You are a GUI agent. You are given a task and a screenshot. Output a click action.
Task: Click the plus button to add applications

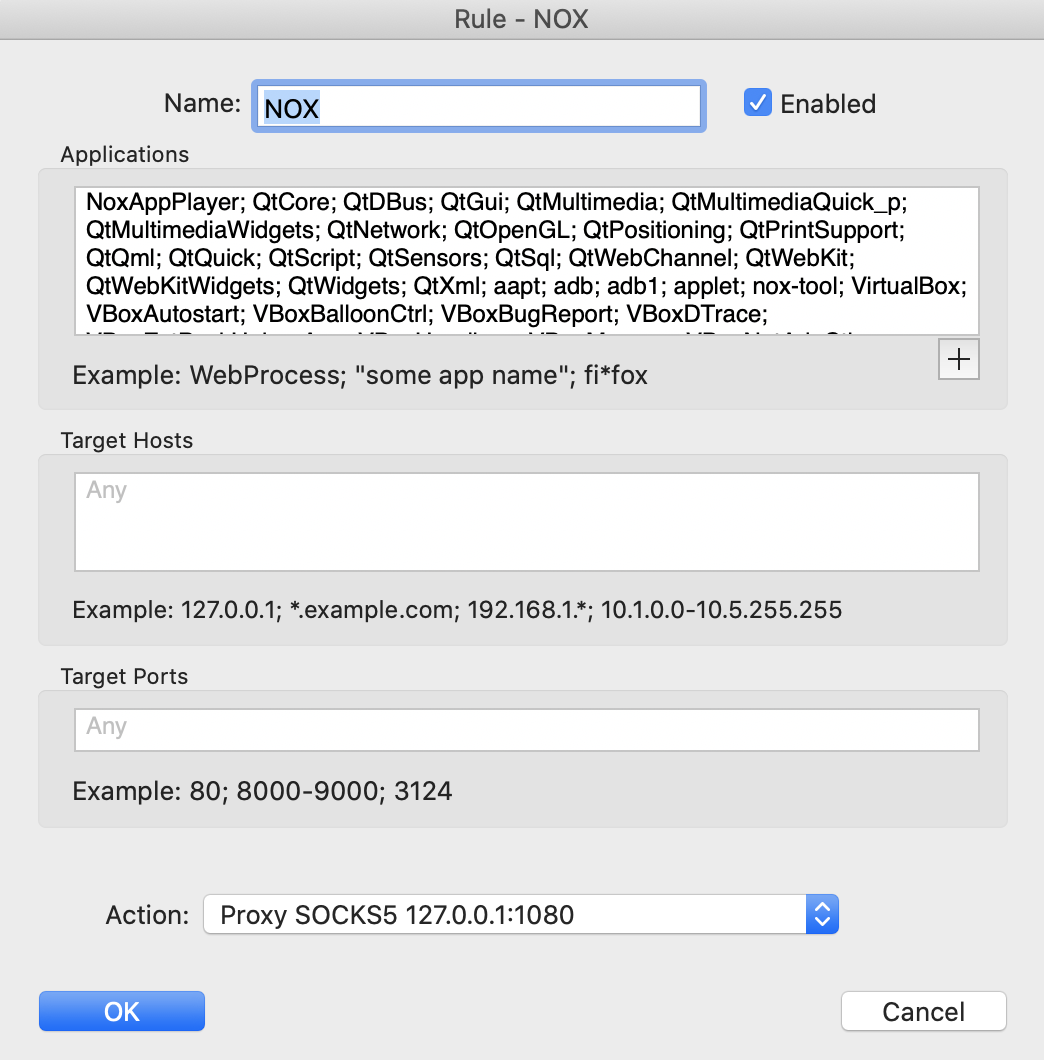(958, 359)
